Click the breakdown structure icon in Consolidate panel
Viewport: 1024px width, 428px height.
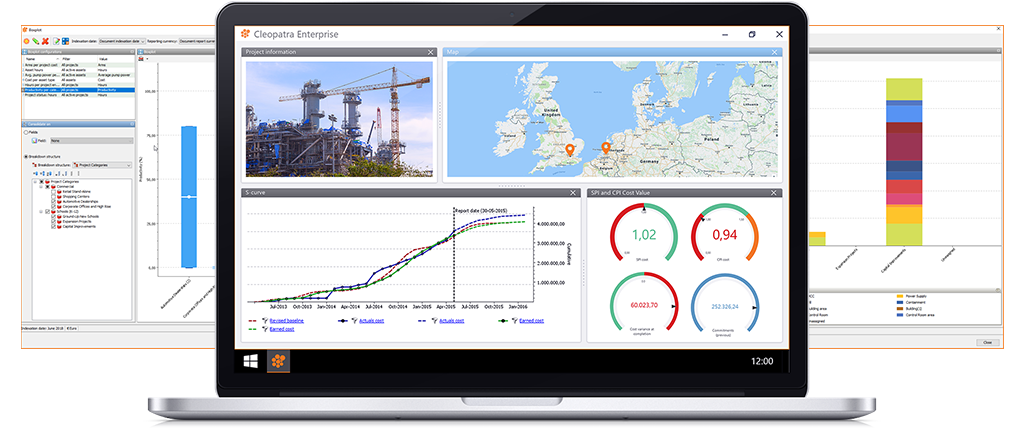(34, 165)
